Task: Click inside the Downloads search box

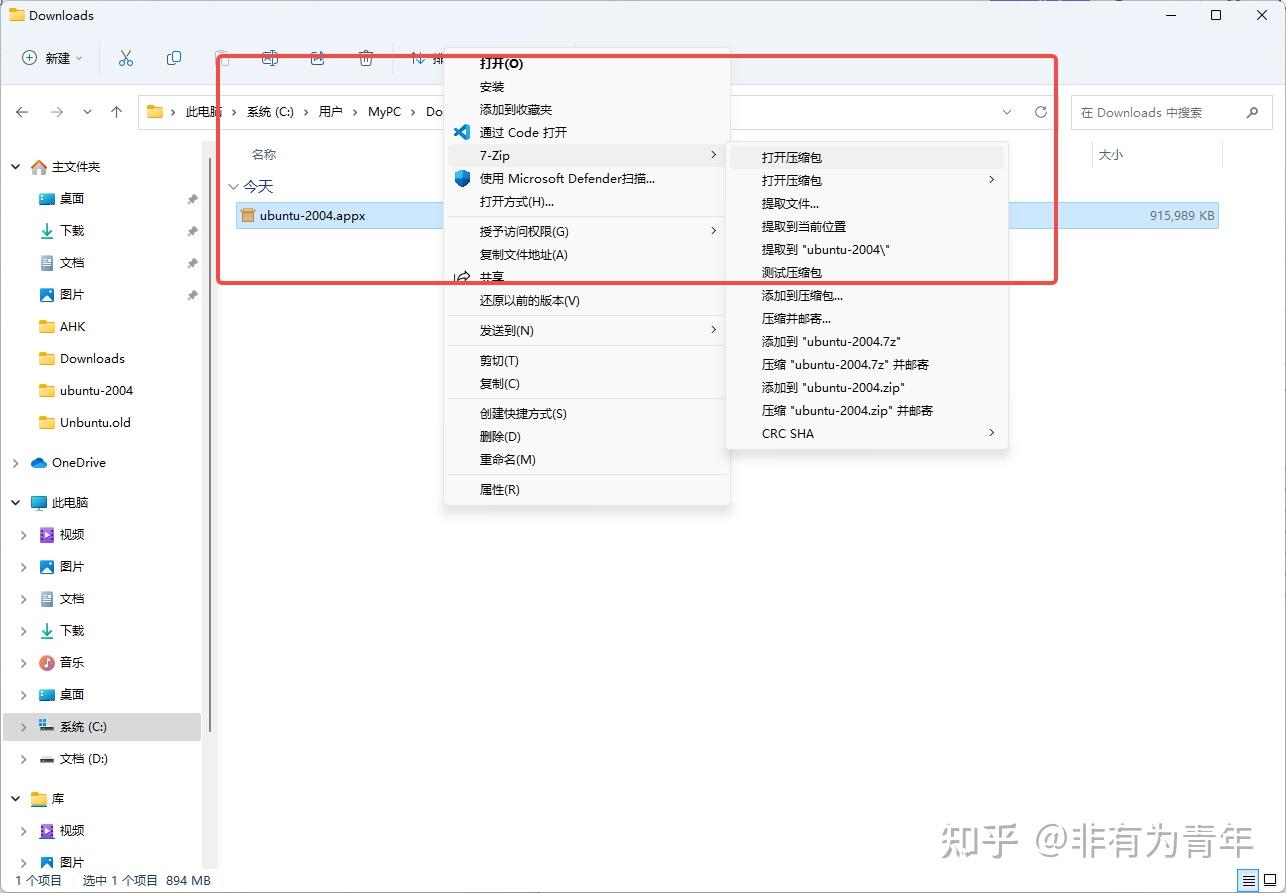Action: [1160, 112]
